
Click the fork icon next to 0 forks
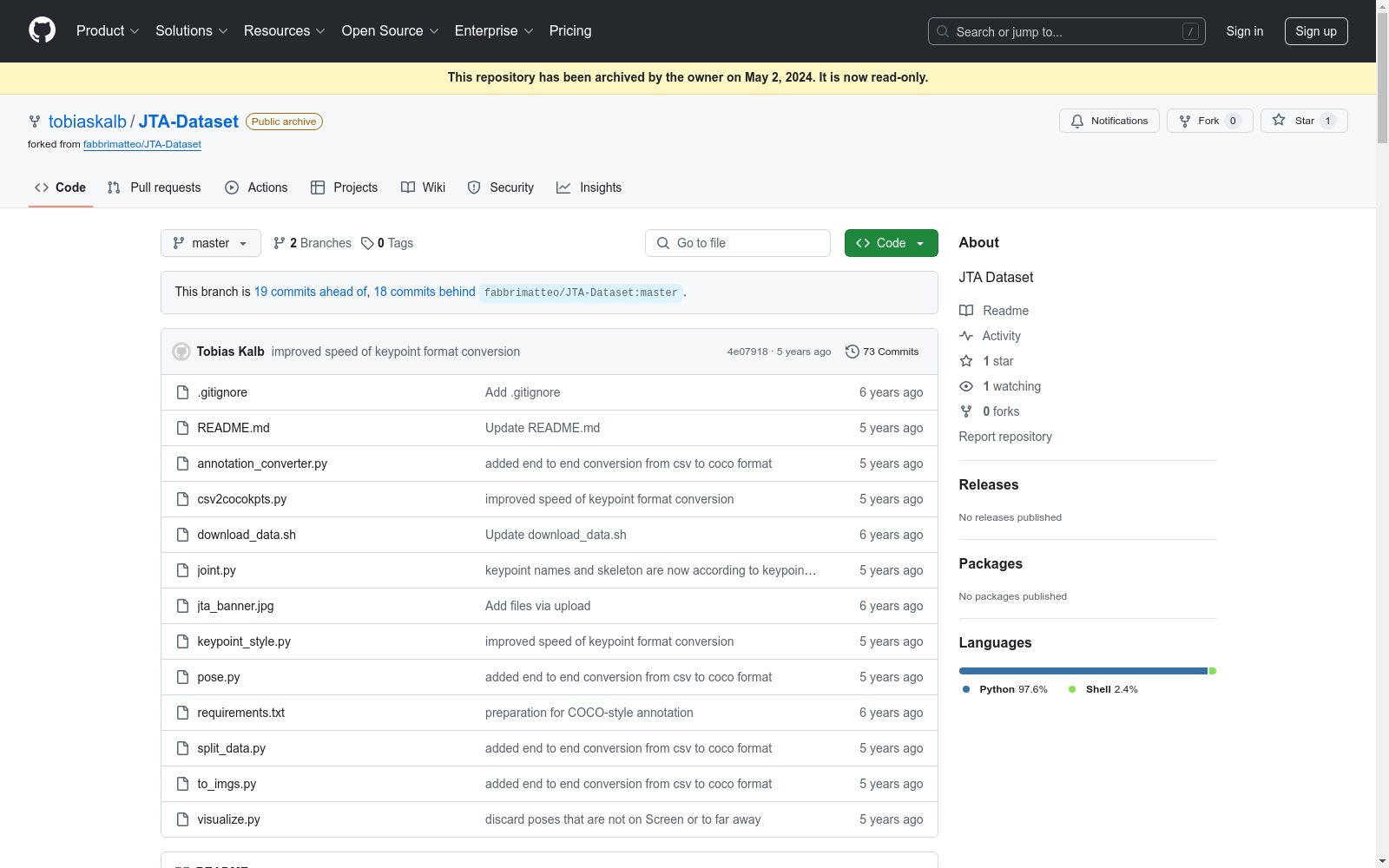click(x=966, y=411)
